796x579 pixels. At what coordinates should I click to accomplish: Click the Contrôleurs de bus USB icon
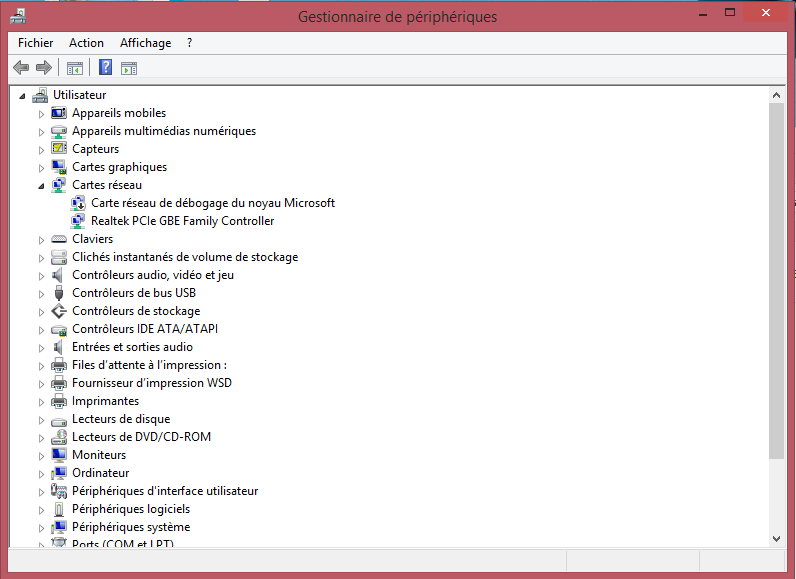pos(59,293)
